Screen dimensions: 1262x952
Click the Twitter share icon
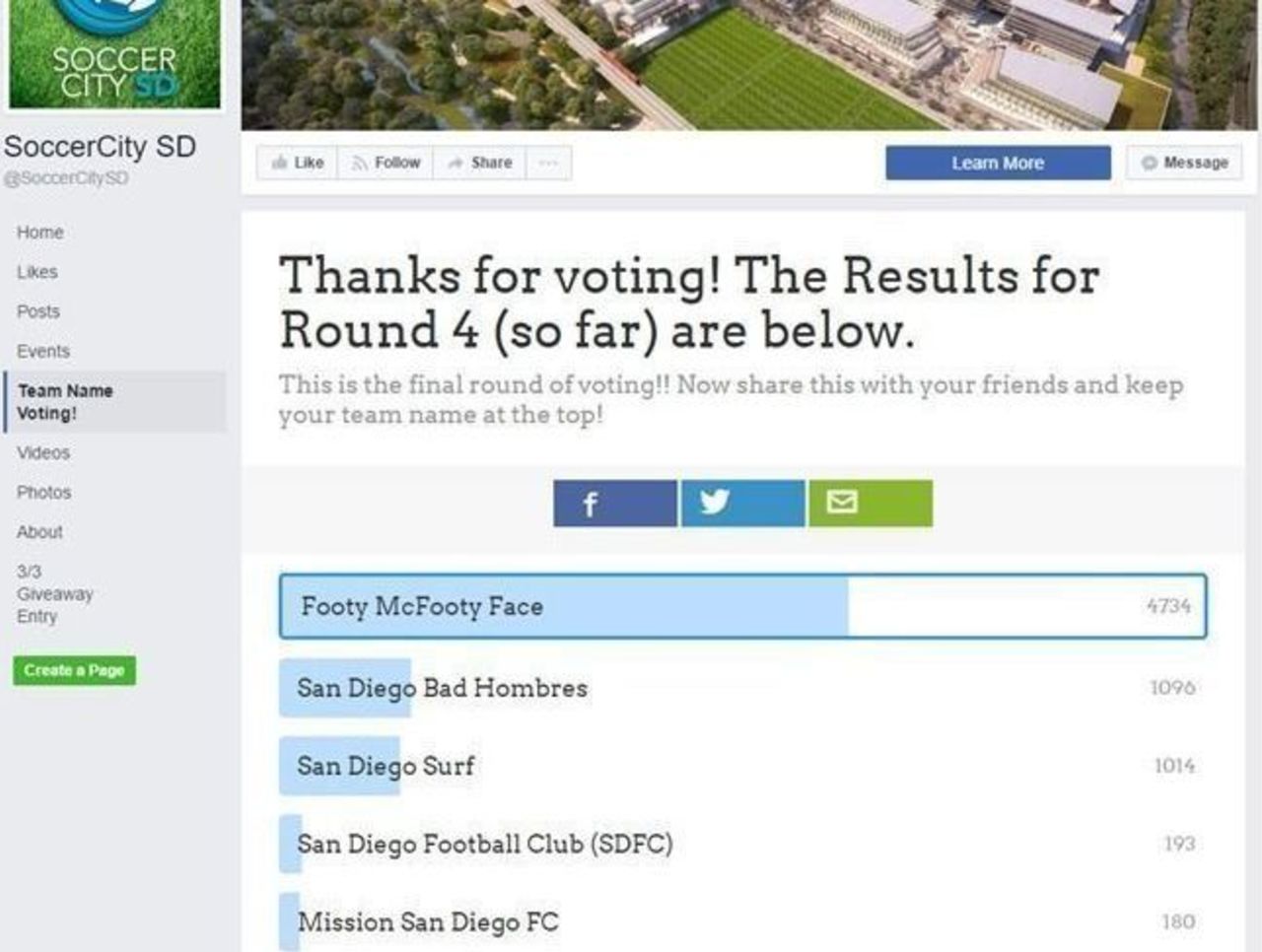pyautogui.click(x=741, y=504)
